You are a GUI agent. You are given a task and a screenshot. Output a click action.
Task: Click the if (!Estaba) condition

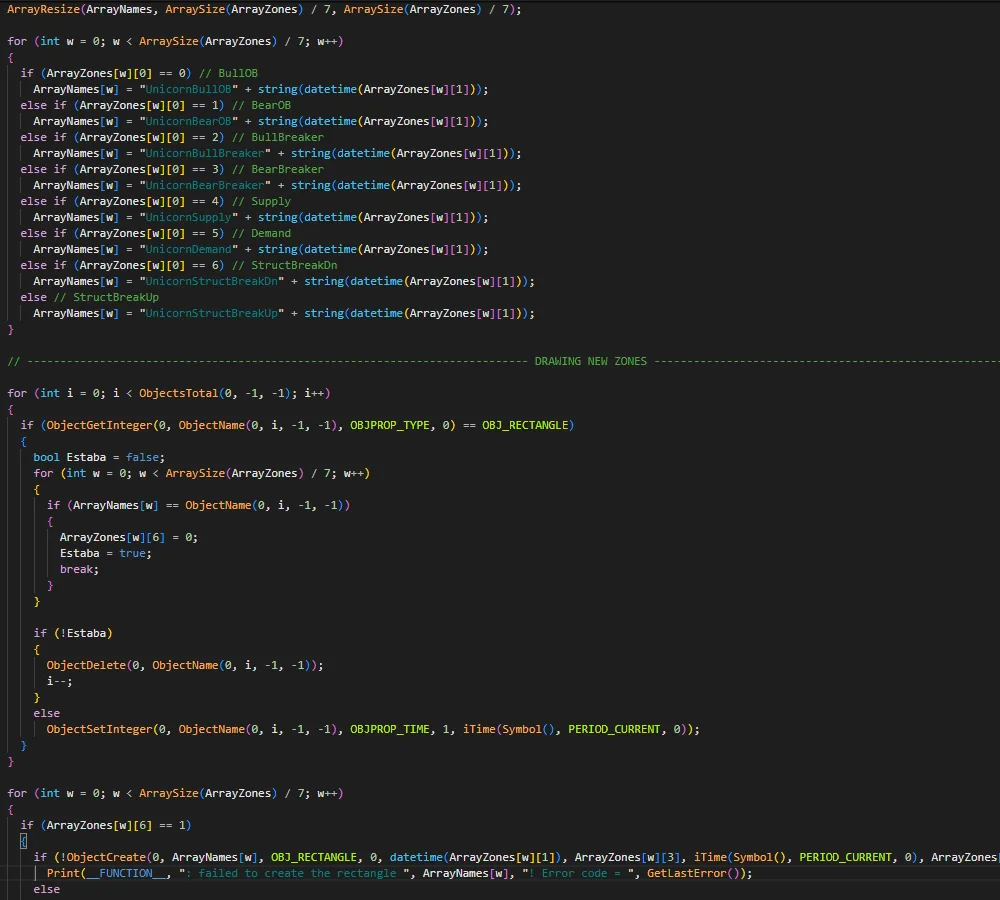(73, 633)
